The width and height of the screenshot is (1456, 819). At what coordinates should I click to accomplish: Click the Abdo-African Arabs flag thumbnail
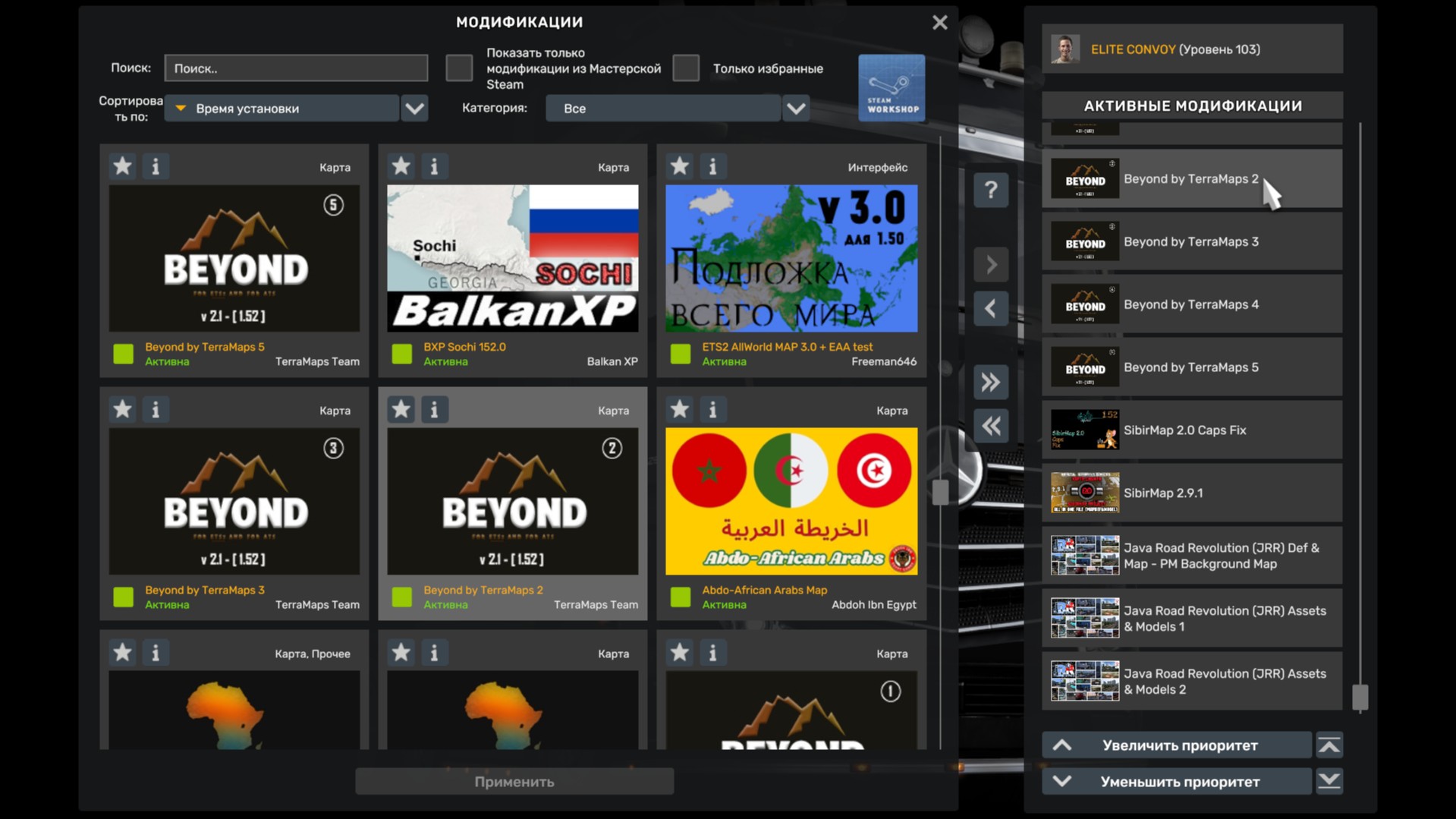[x=791, y=502]
